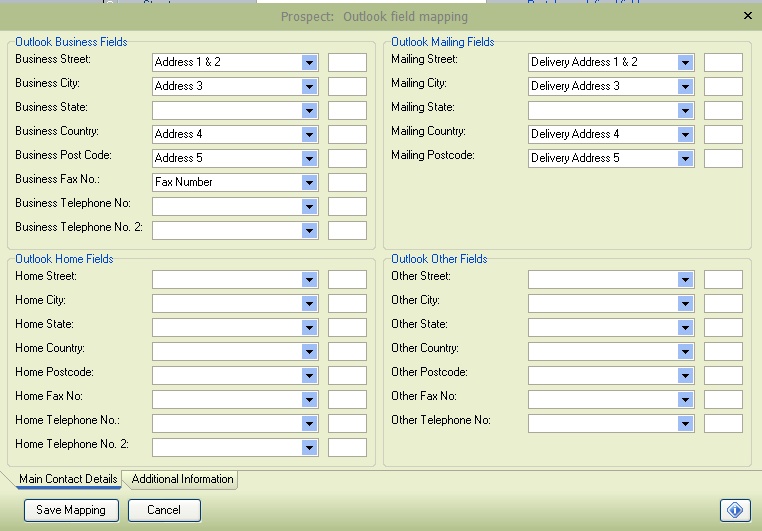Click the Business Post Code label

[63, 155]
